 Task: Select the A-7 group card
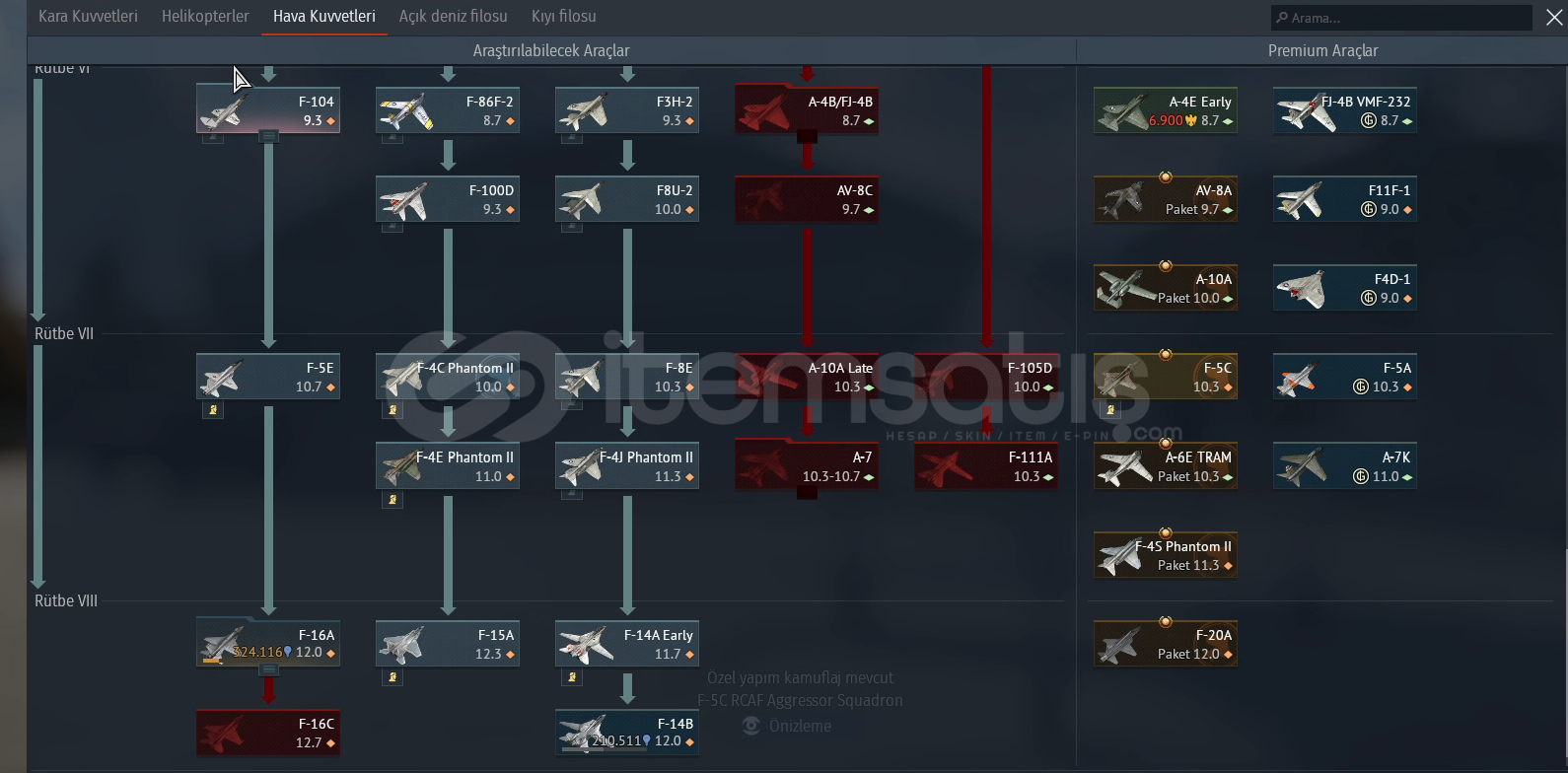[x=807, y=465]
